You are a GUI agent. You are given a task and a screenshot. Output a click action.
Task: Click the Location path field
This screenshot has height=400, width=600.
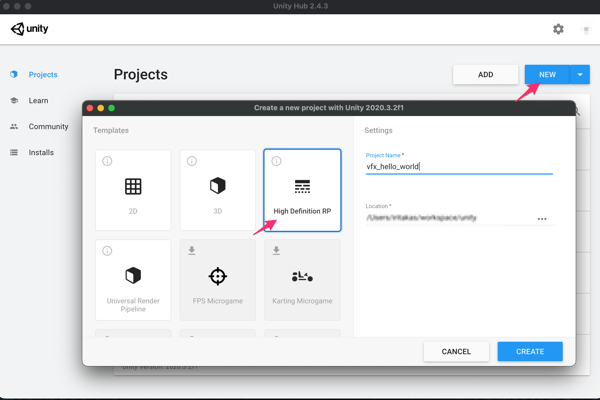(x=450, y=218)
